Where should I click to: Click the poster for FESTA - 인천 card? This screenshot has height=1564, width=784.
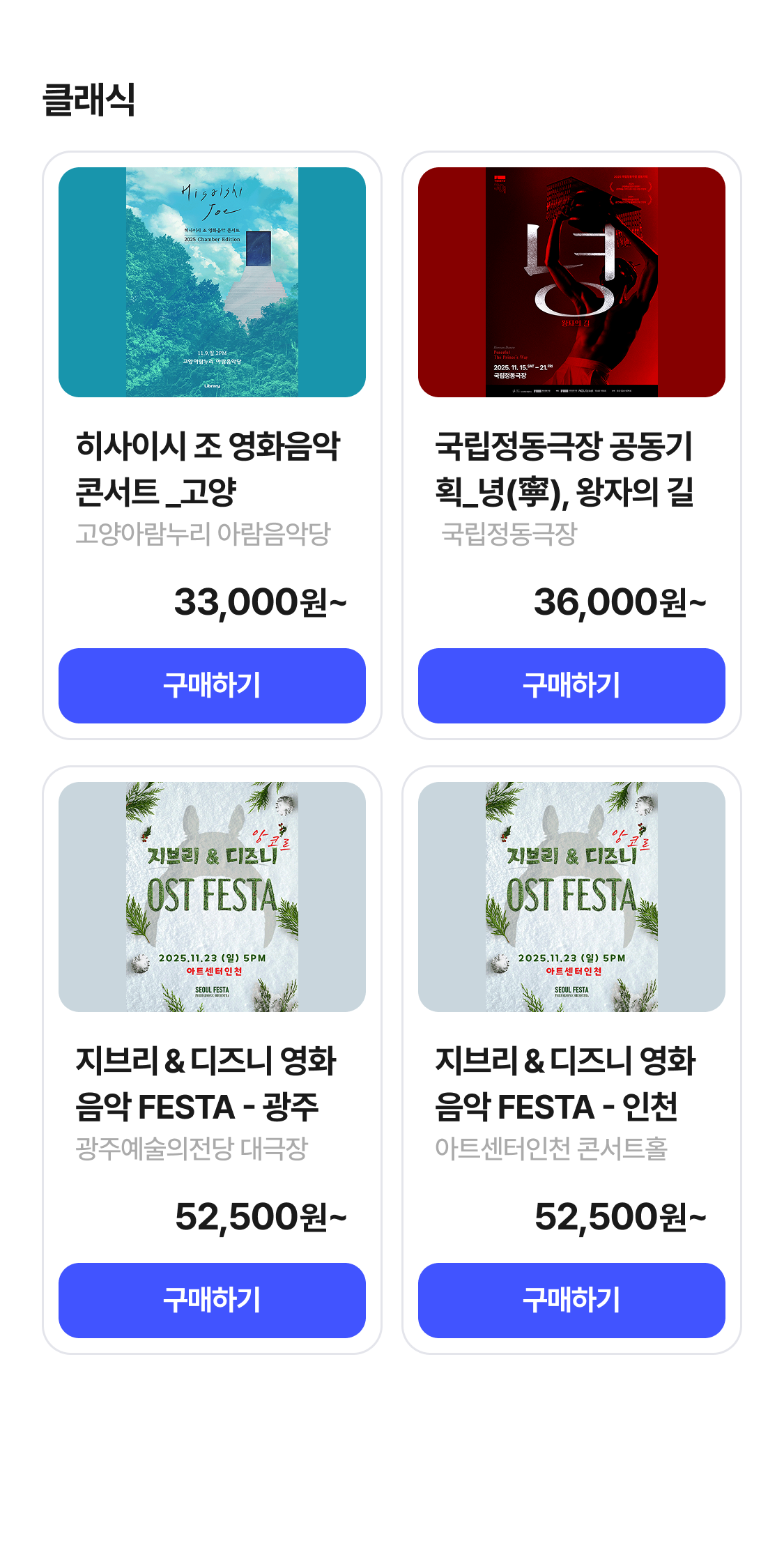(571, 897)
